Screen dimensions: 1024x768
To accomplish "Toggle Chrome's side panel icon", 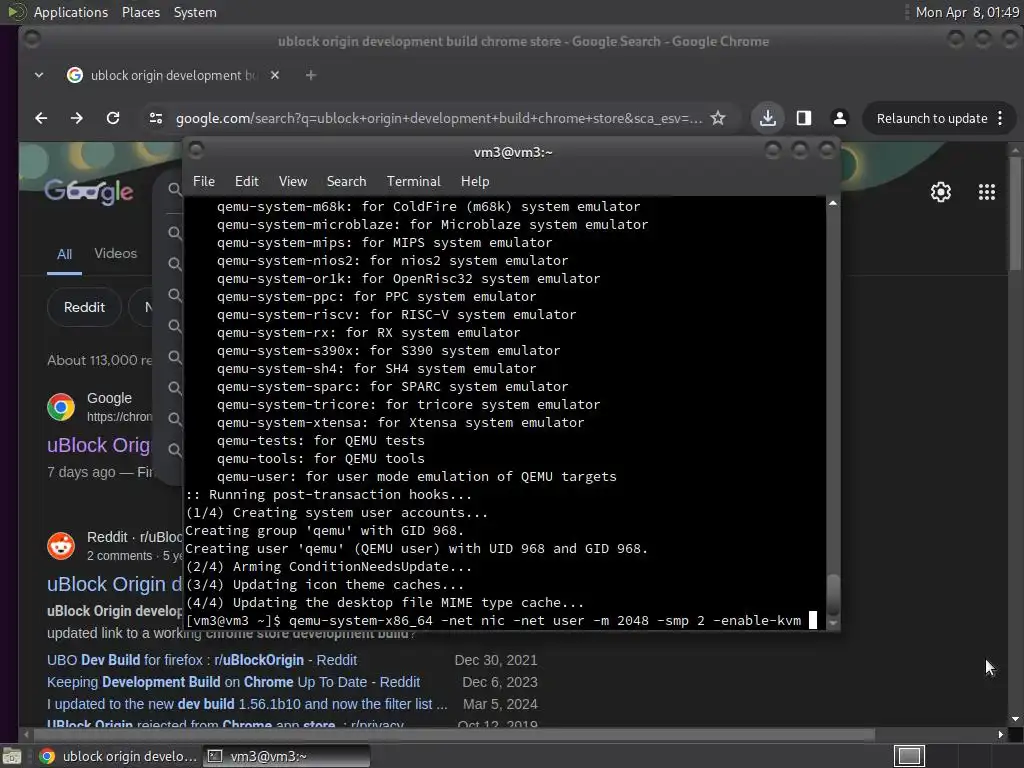I will coord(804,118).
